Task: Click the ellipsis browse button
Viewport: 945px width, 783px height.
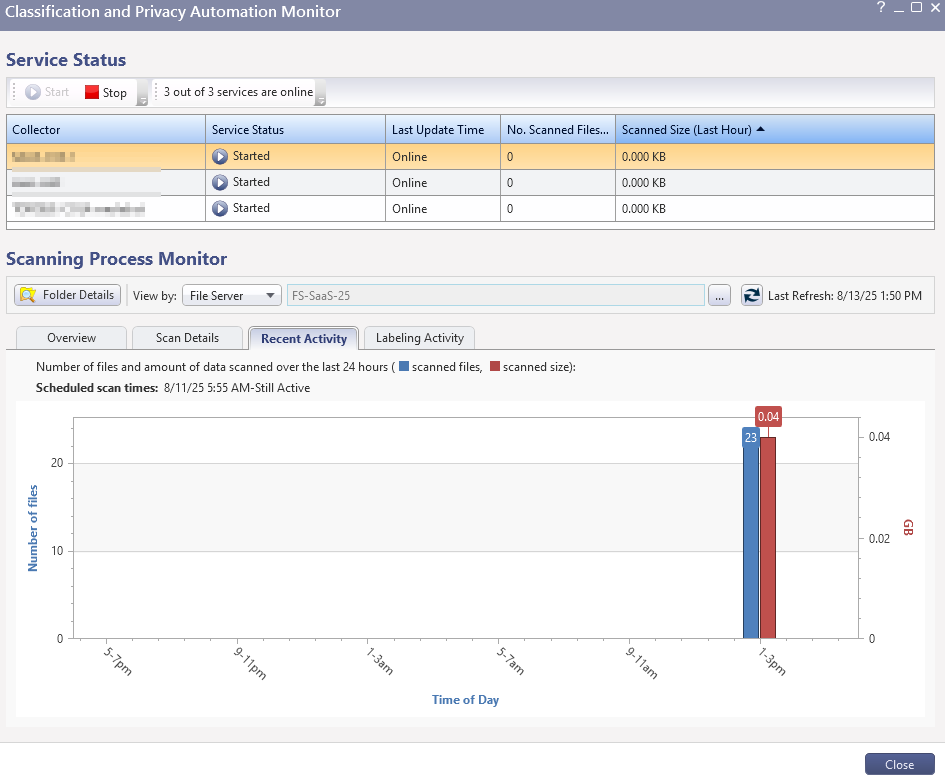Action: pyautogui.click(x=719, y=295)
